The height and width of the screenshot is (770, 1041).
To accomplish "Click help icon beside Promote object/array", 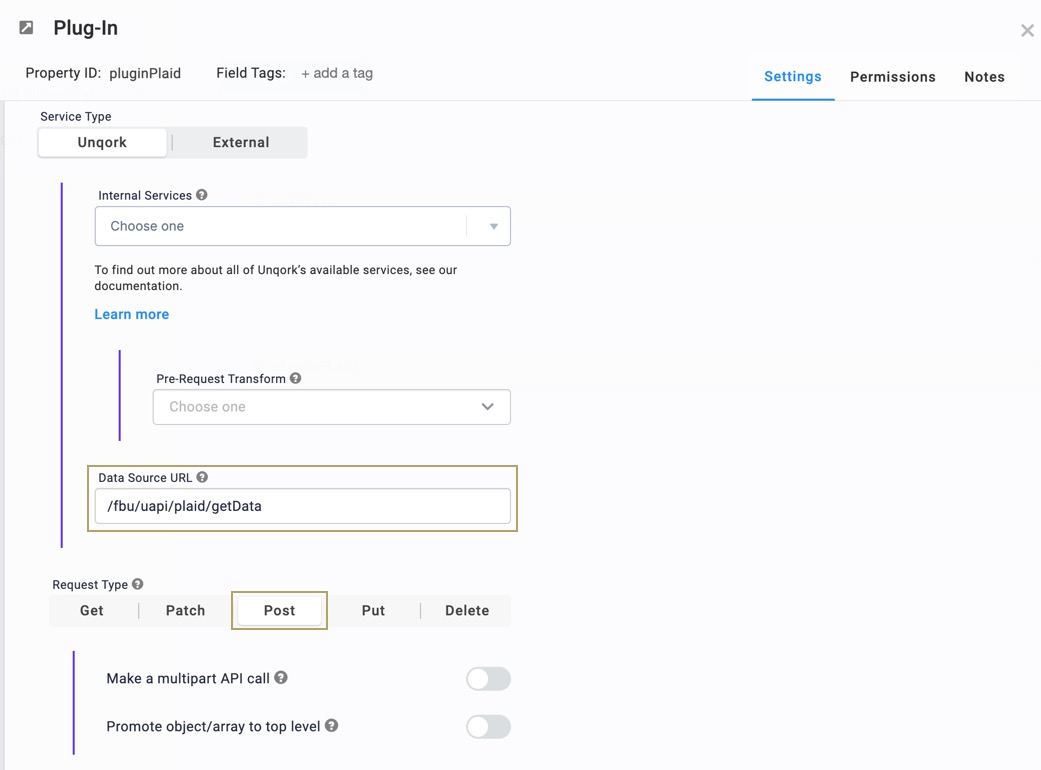I will coord(331,725).
